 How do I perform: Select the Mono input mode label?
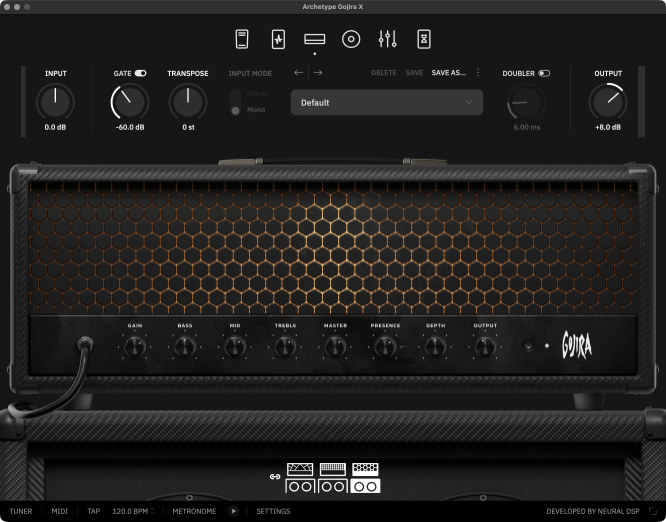256,110
